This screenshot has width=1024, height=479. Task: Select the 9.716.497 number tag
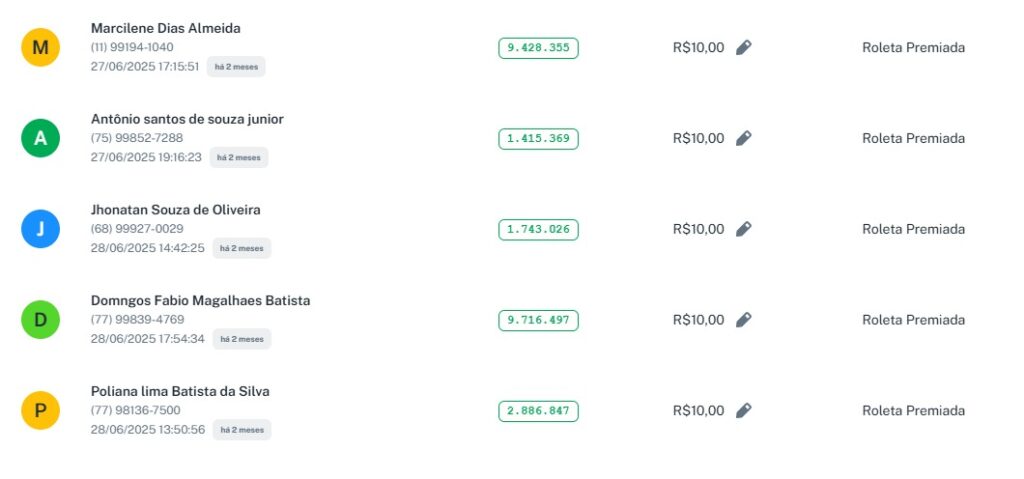(x=538, y=320)
